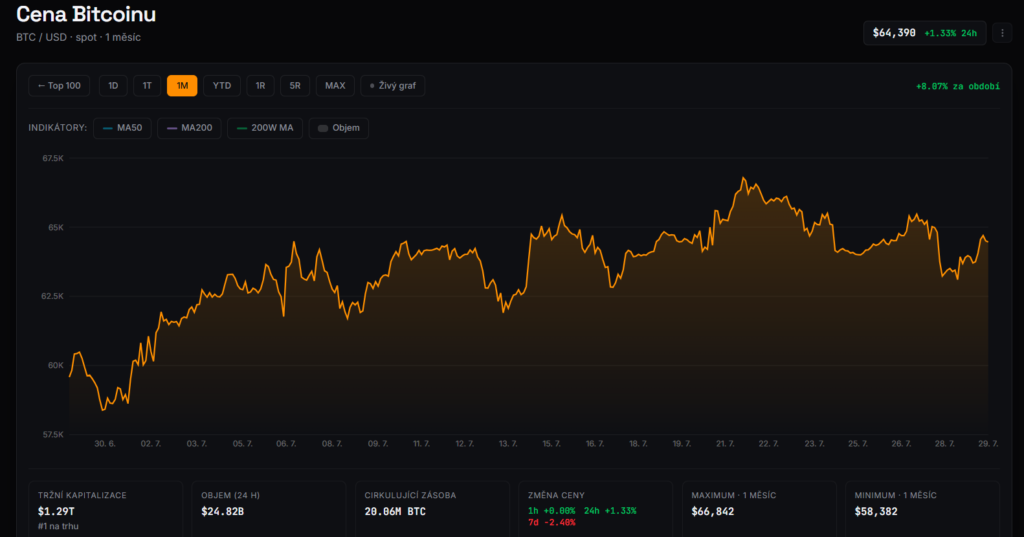Click the +8.07% za období text
The height and width of the screenshot is (537, 1024).
pos(957,86)
